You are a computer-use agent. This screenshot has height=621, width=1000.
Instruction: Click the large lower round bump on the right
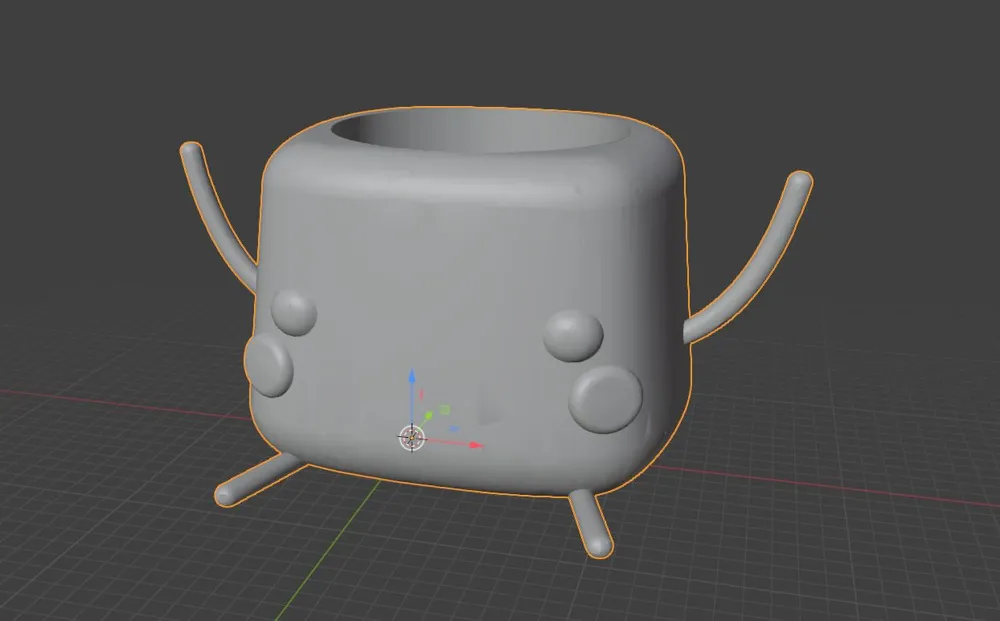click(x=606, y=398)
